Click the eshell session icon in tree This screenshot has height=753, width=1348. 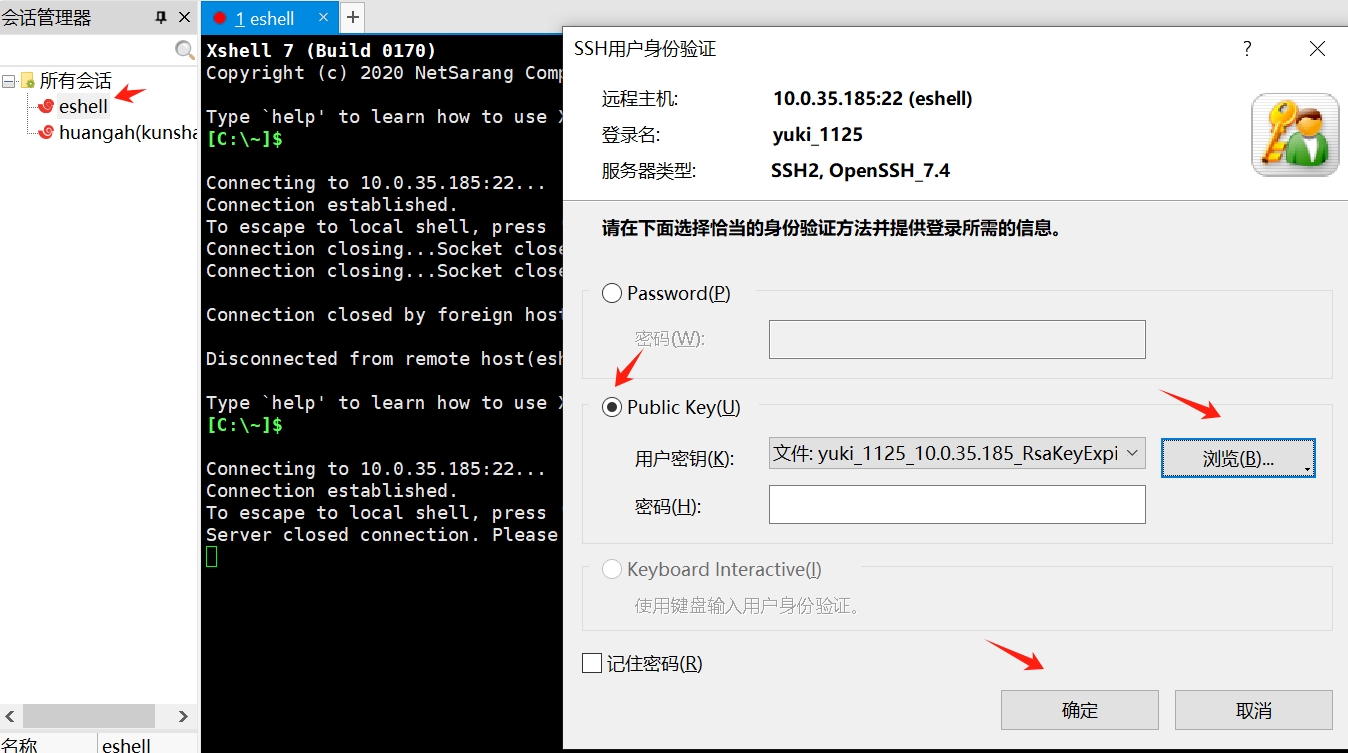tap(46, 106)
